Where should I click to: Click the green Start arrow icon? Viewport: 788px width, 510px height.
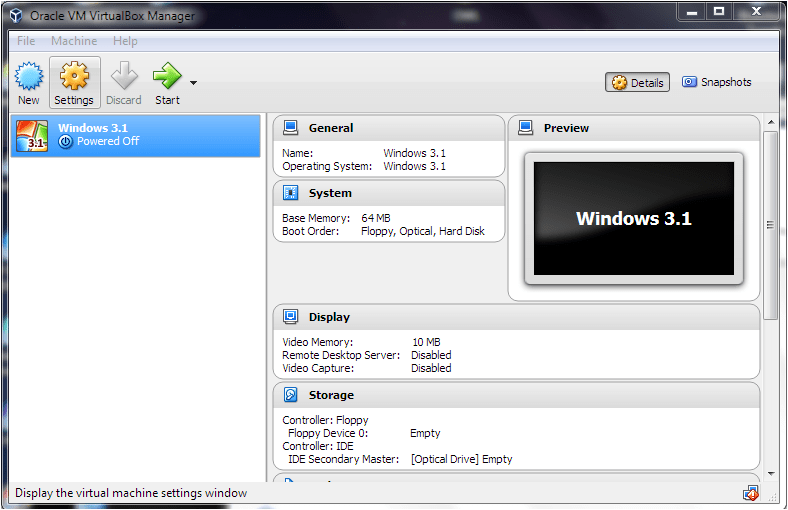click(x=166, y=76)
